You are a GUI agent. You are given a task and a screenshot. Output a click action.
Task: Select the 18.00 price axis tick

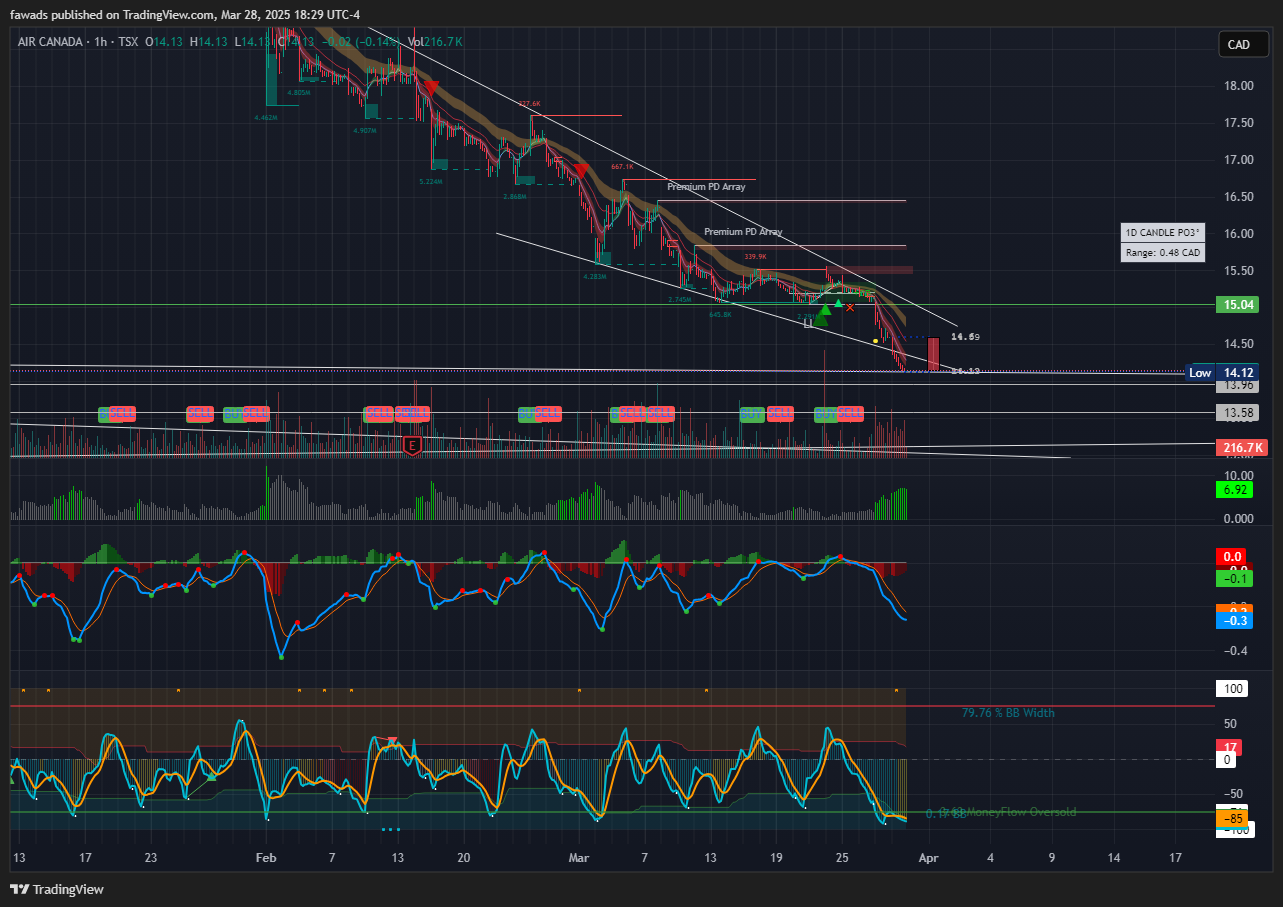(x=1238, y=86)
